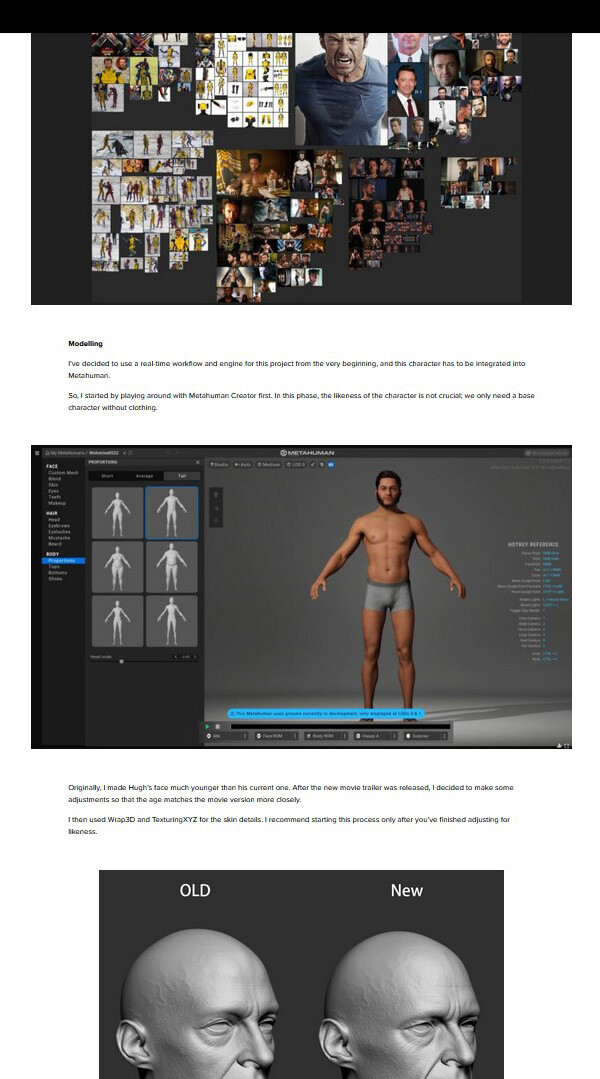The width and height of the screenshot is (600, 1079).
Task: Open the Shoes body section
Action: click(54, 579)
